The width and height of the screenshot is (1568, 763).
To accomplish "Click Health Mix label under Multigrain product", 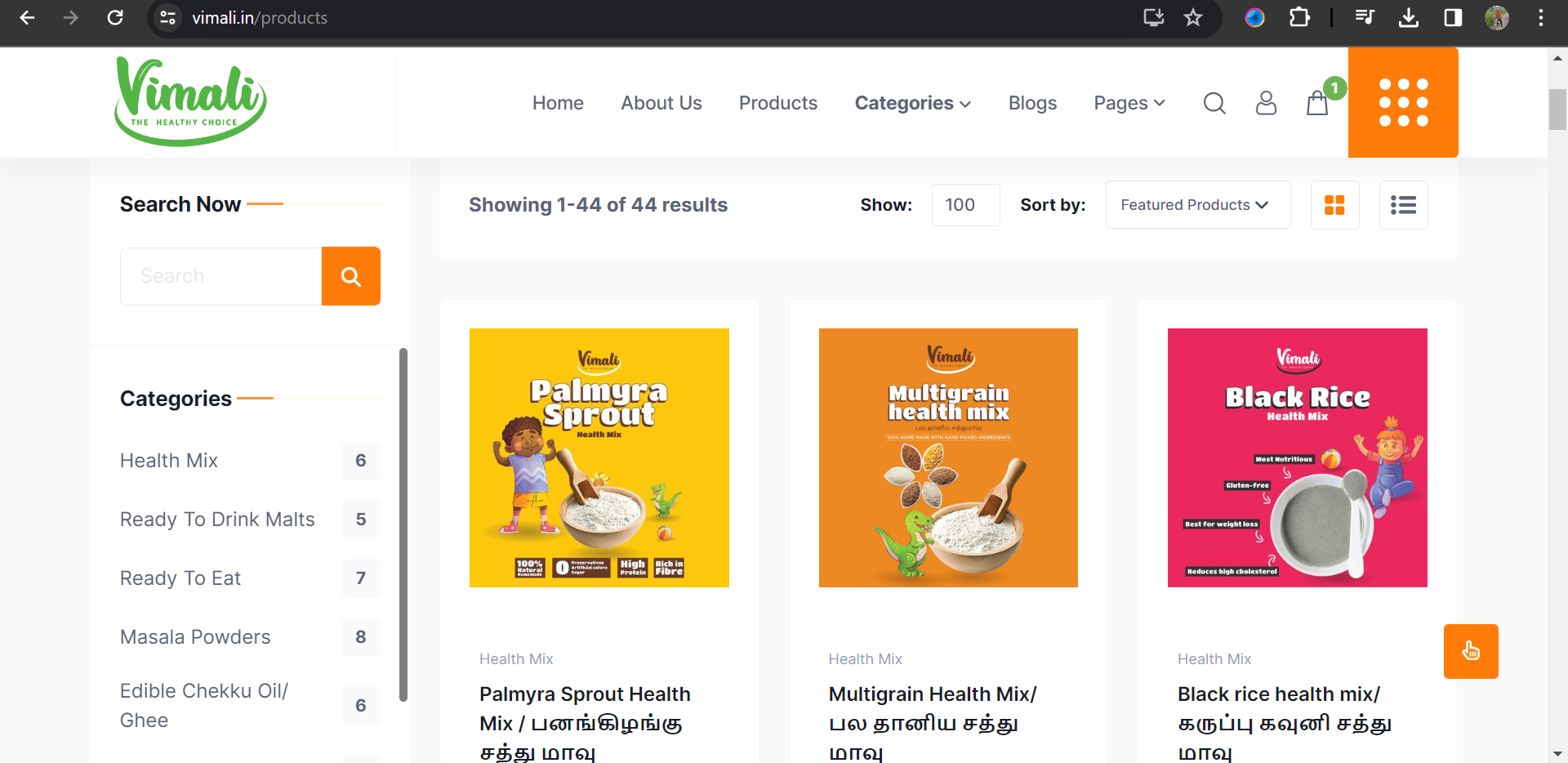I will click(866, 659).
